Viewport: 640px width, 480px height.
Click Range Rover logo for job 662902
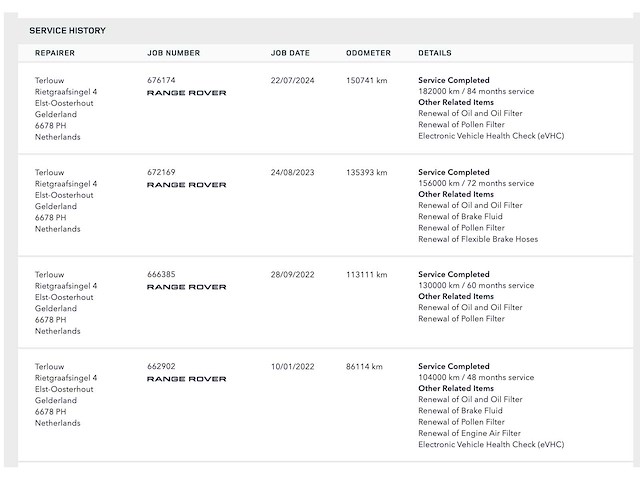point(187,379)
